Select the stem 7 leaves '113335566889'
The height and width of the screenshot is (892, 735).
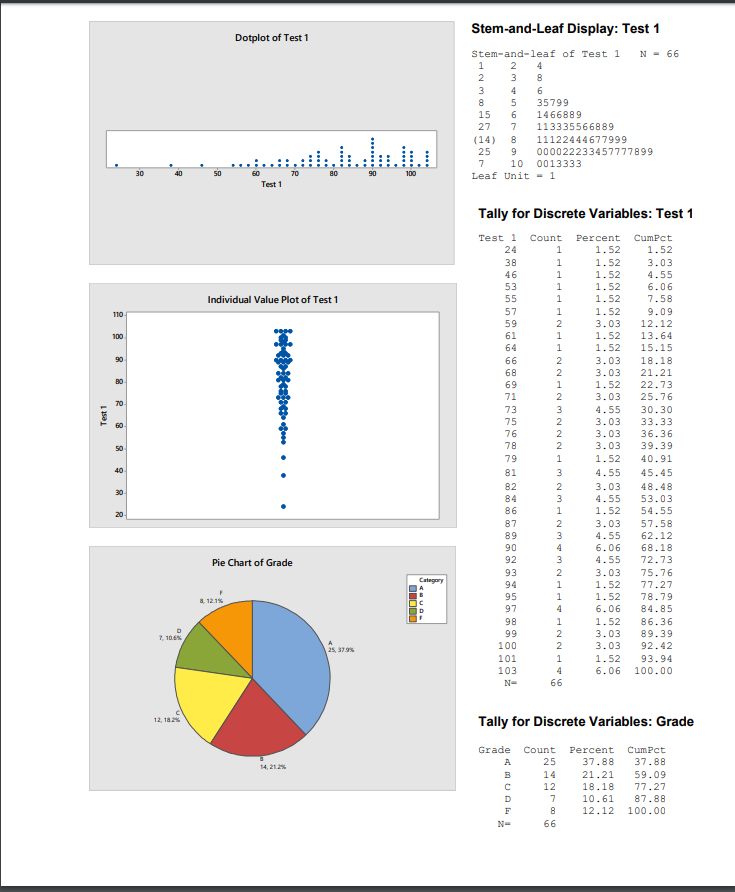575,127
